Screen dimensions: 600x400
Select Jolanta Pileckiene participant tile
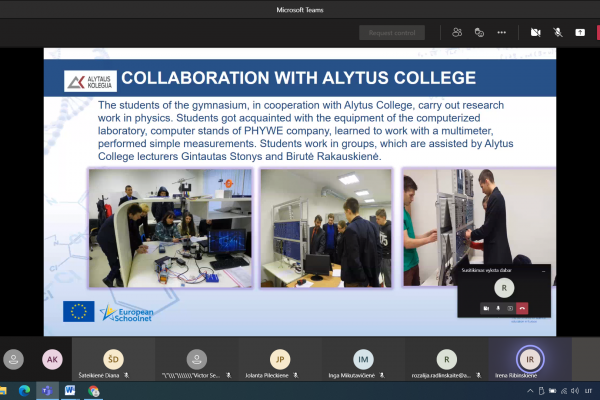[280, 360]
